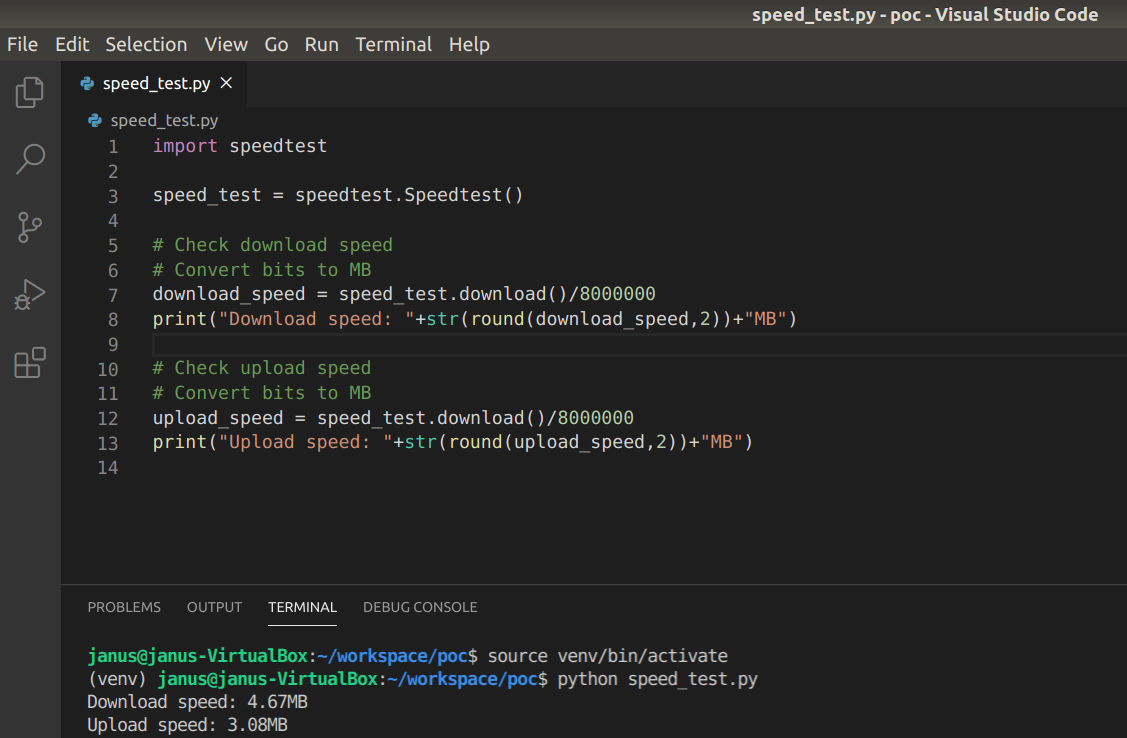This screenshot has width=1127, height=738.
Task: Click the Python icon in the breadcrumb bar
Action: click(93, 120)
